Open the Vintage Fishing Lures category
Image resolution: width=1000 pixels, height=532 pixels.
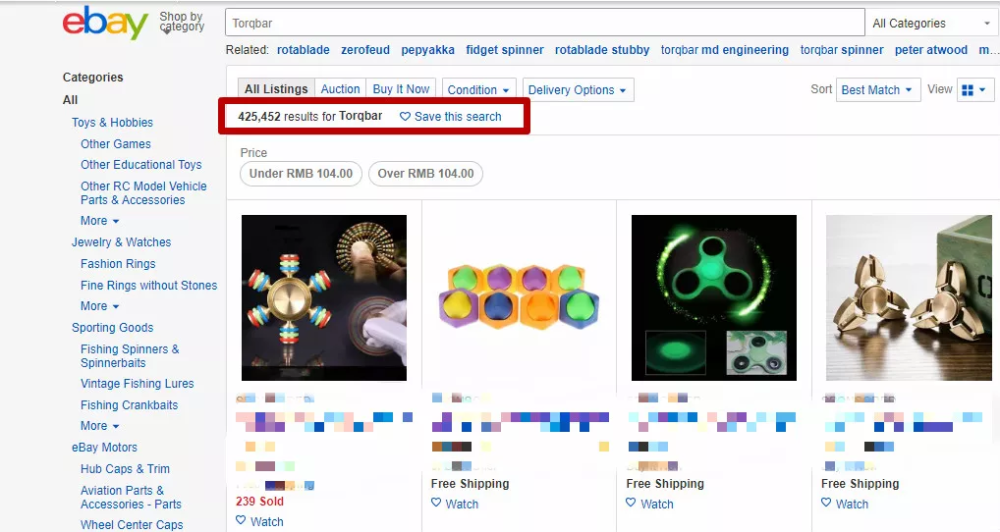pyautogui.click(x=137, y=384)
